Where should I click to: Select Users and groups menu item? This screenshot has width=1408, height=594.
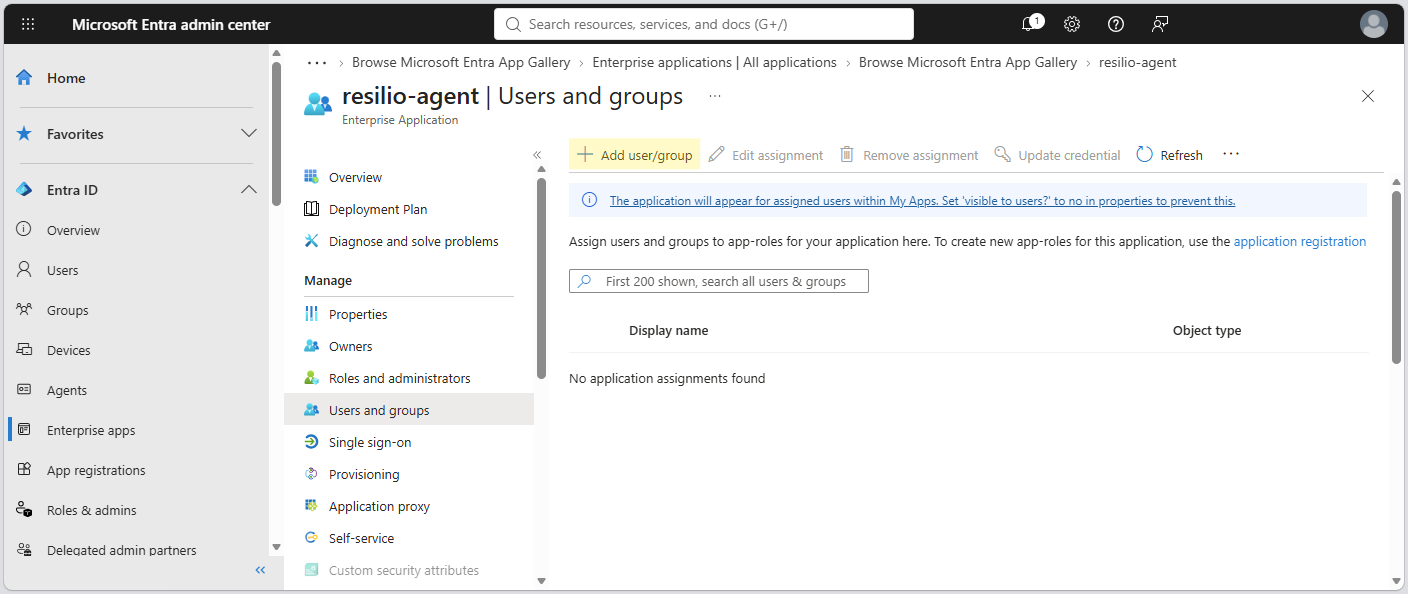409,410
